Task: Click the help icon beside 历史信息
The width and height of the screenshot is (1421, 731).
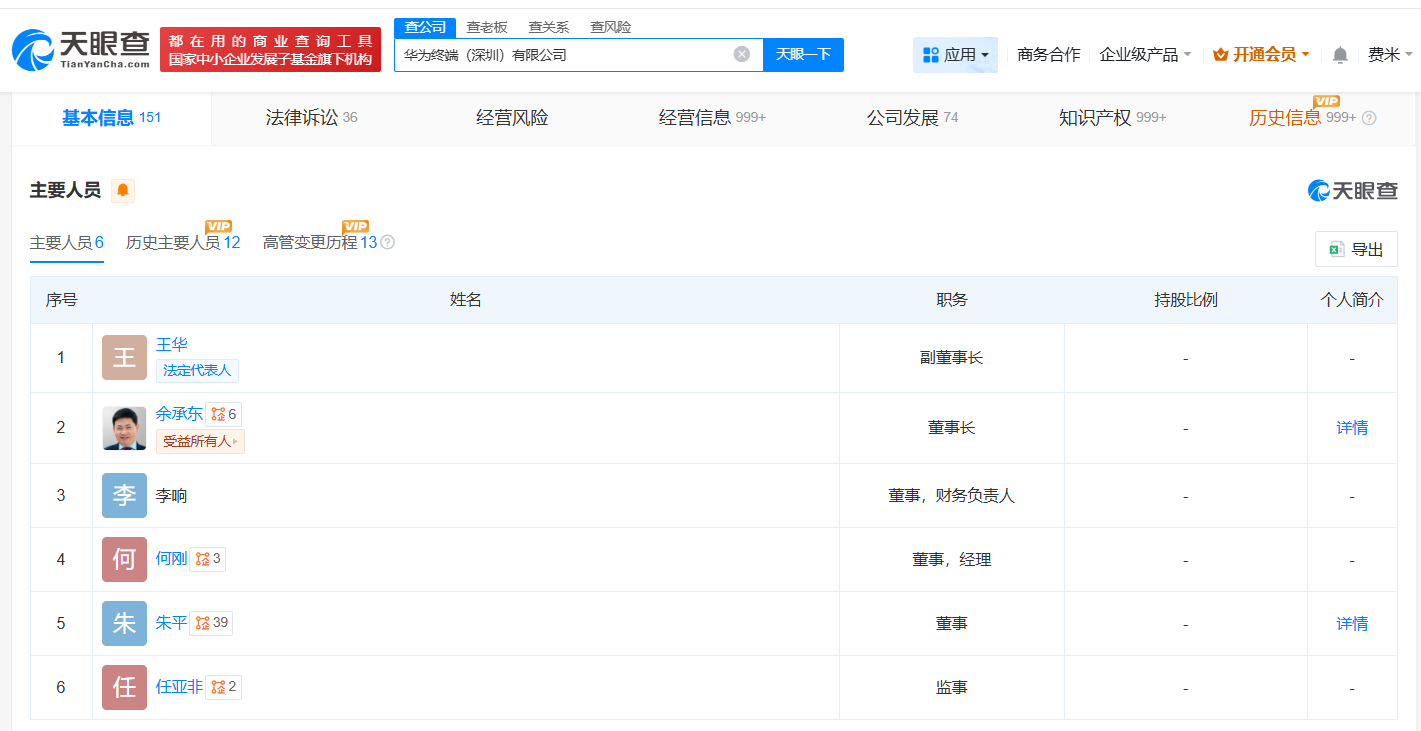Action: point(1369,118)
